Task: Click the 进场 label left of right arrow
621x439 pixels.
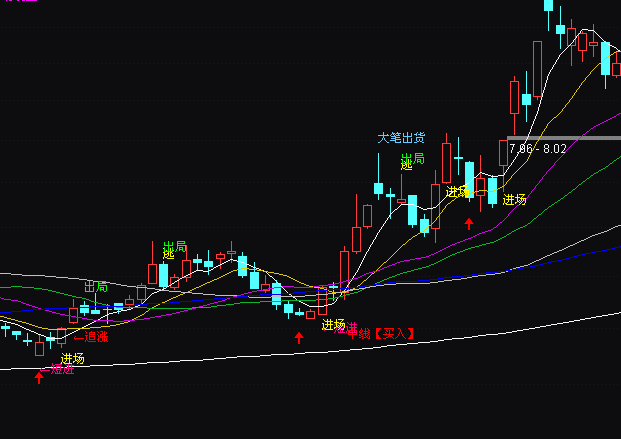Action: tap(457, 192)
